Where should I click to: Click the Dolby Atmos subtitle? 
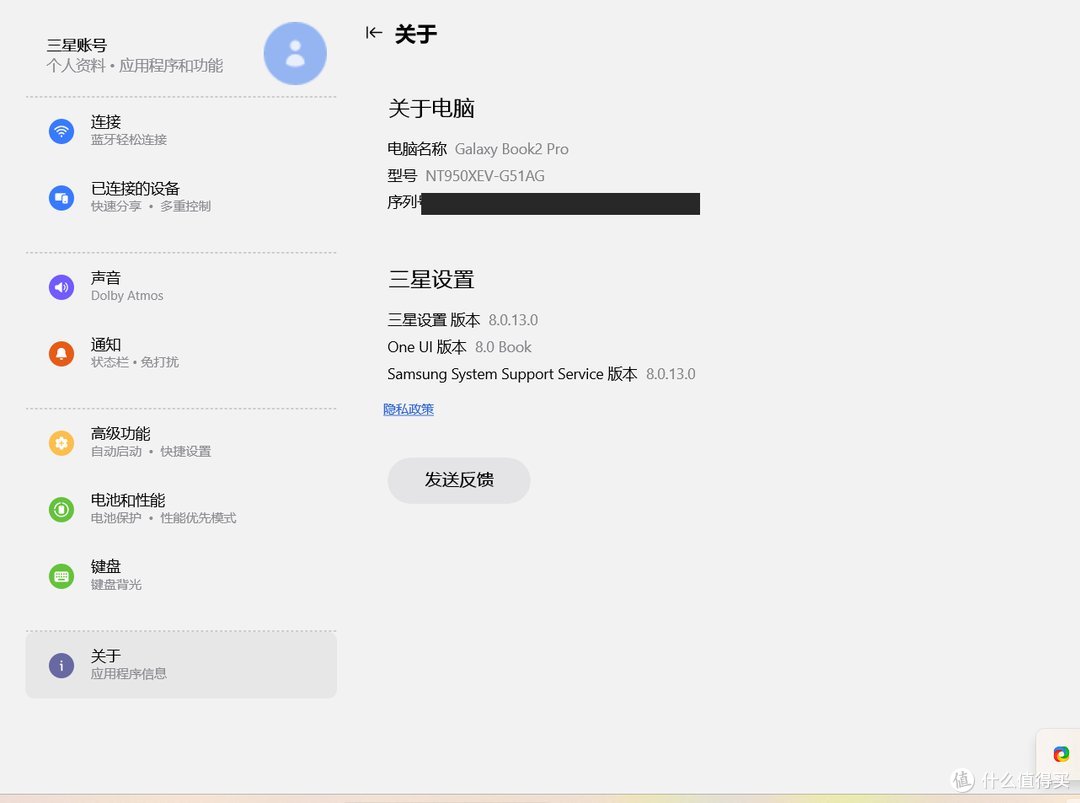127,295
